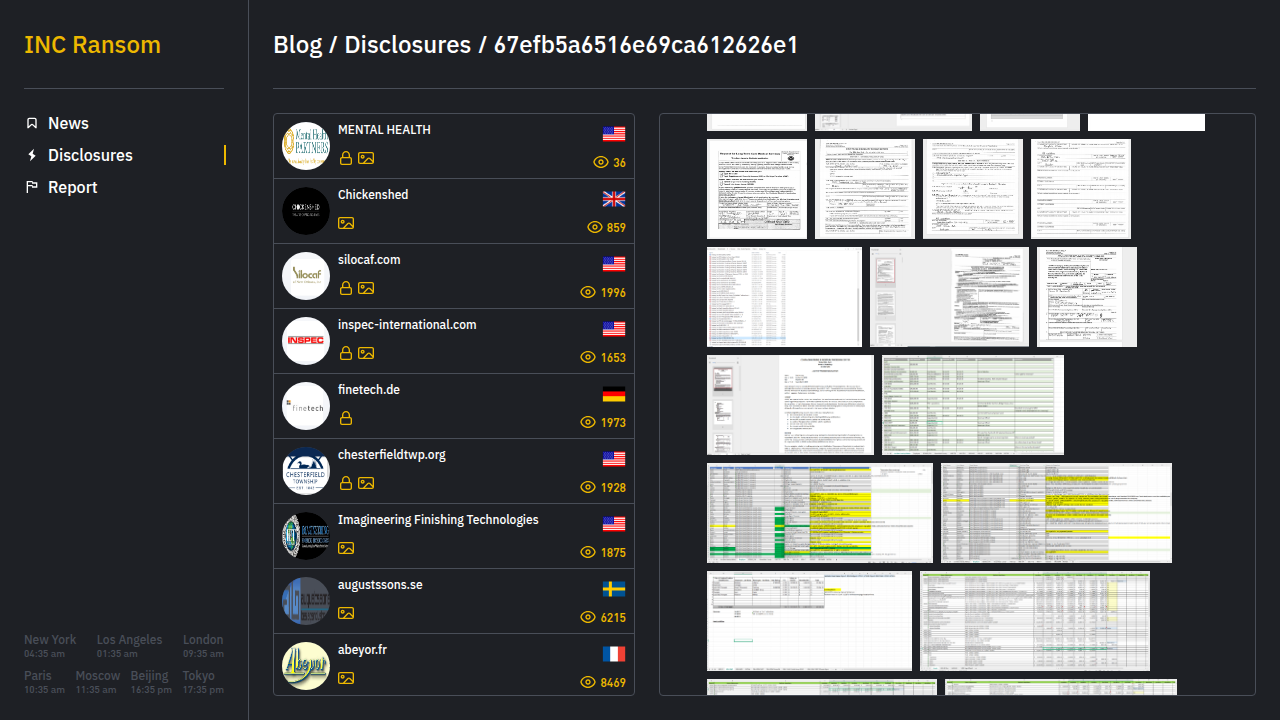
Task: Open the file listing screenshot thumbnail
Action: (784, 297)
